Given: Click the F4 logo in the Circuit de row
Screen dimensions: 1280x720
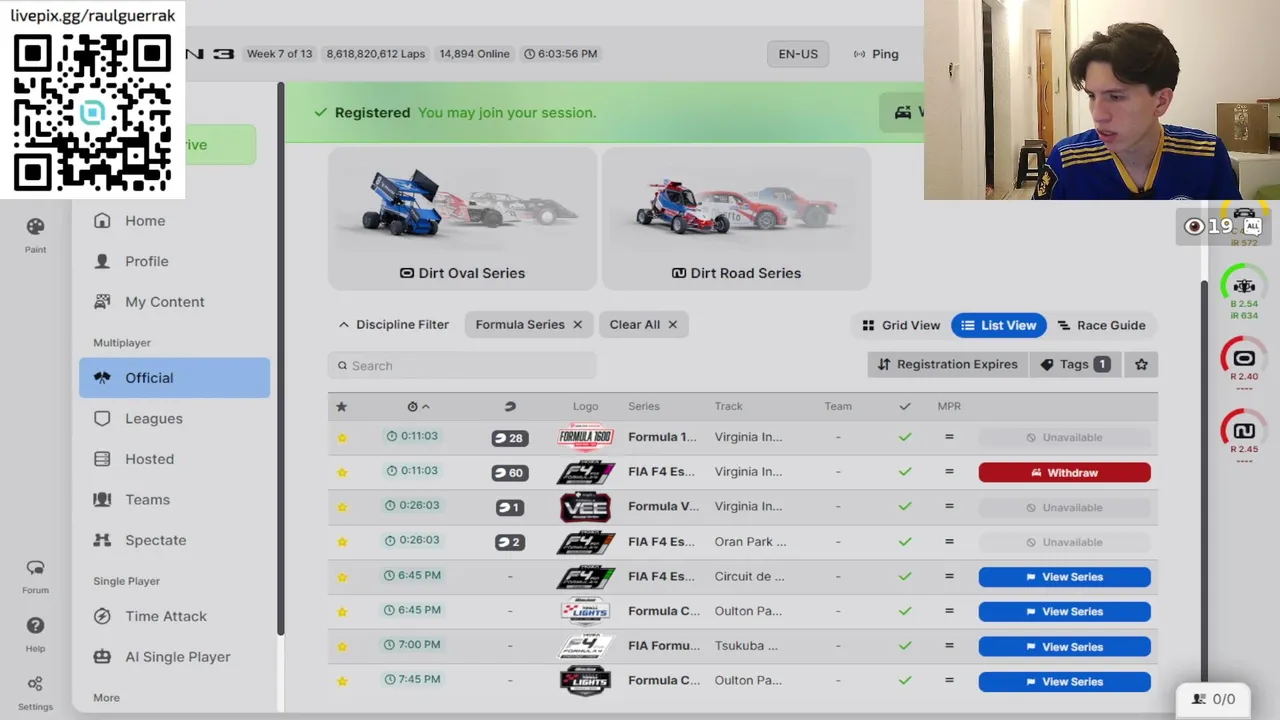Looking at the screenshot, I should coord(585,577).
